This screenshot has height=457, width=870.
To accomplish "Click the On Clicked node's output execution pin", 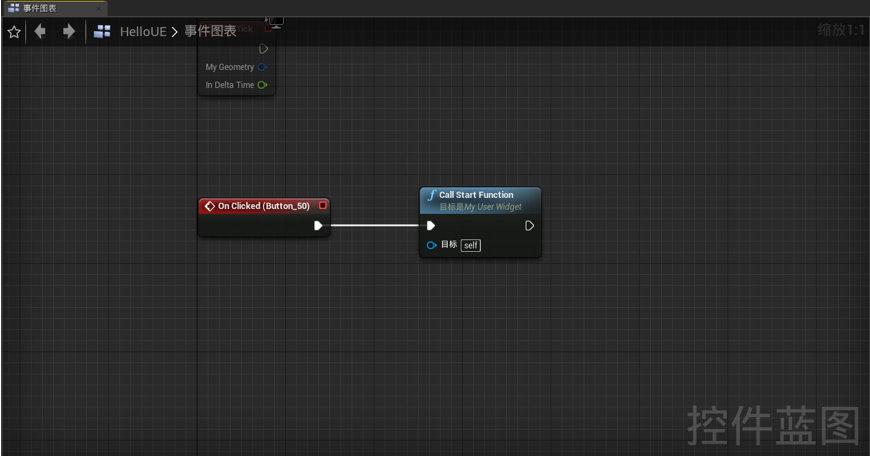I will click(x=318, y=226).
